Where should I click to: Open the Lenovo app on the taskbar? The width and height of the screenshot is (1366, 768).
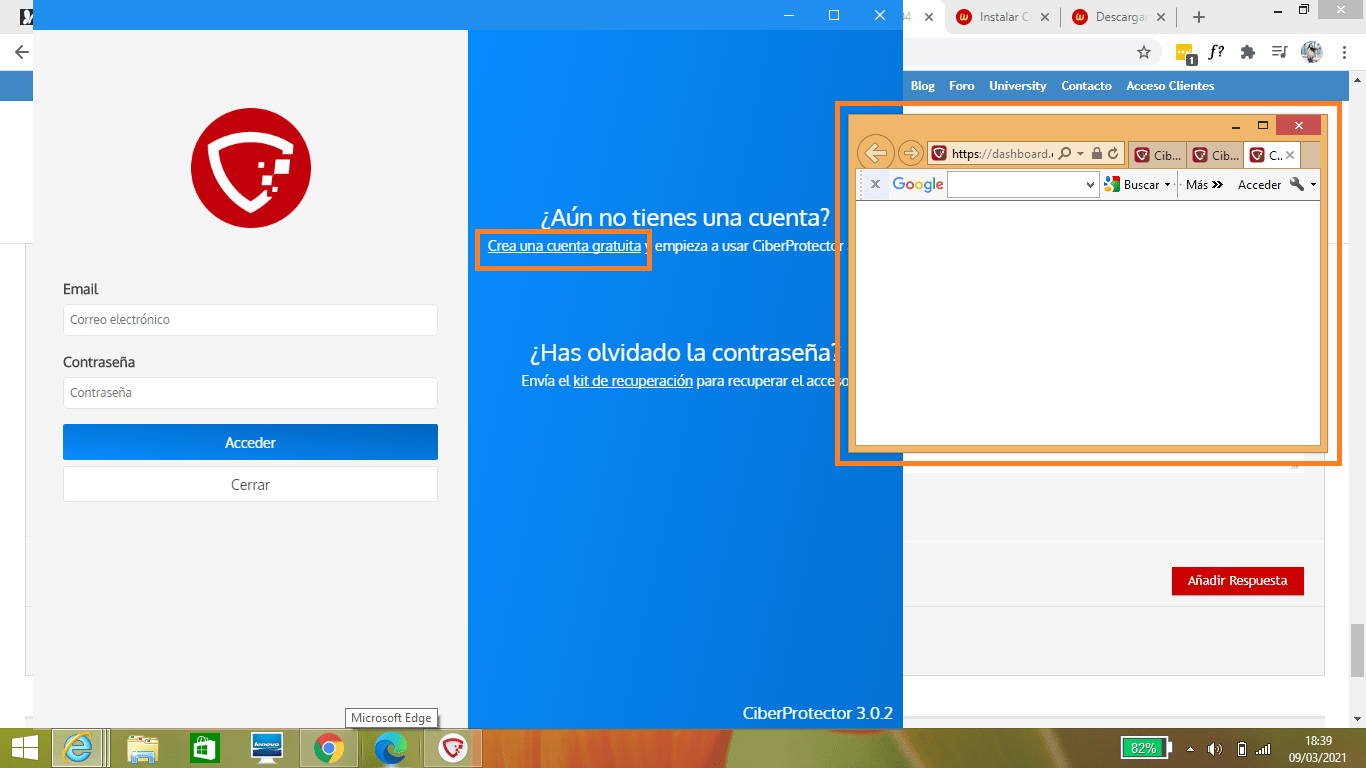click(267, 748)
